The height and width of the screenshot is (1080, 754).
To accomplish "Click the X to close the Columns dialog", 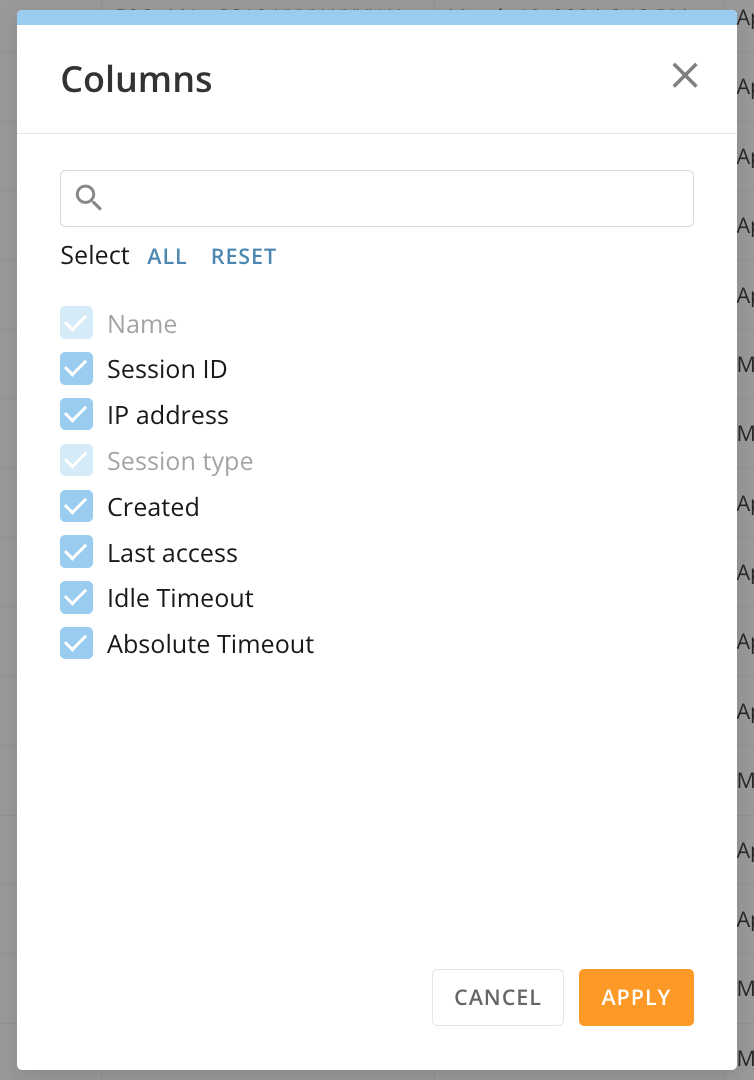I will click(x=685, y=76).
